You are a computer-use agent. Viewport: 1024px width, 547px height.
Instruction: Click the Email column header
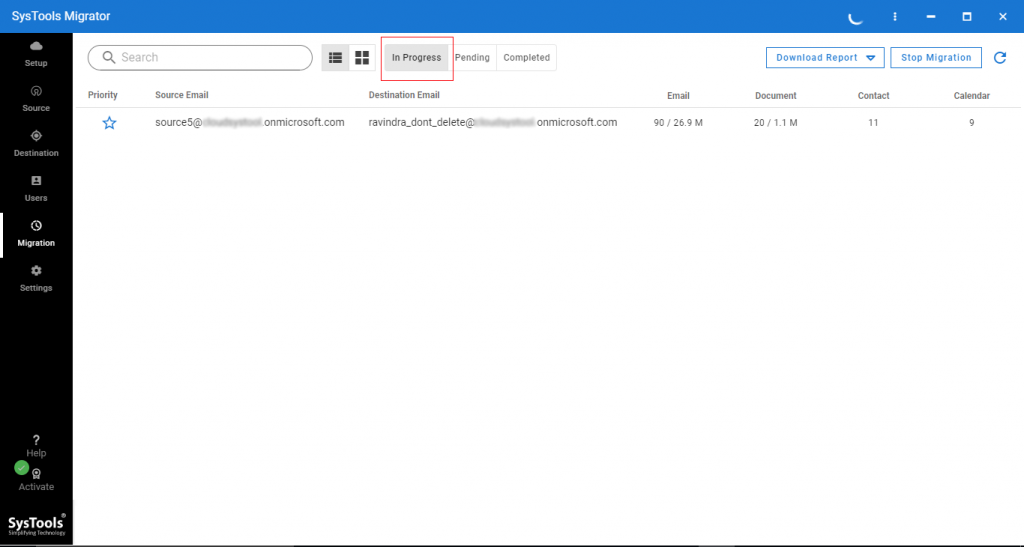coord(678,96)
